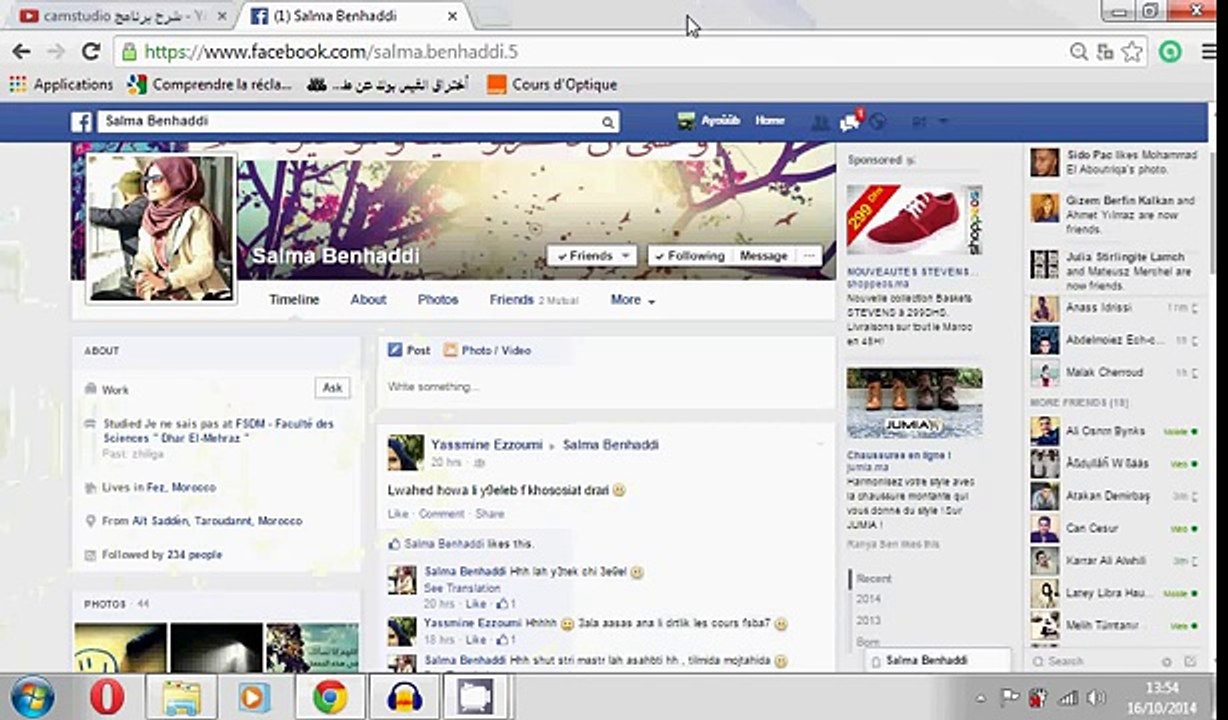Open the Jumia boots ad image

(914, 404)
